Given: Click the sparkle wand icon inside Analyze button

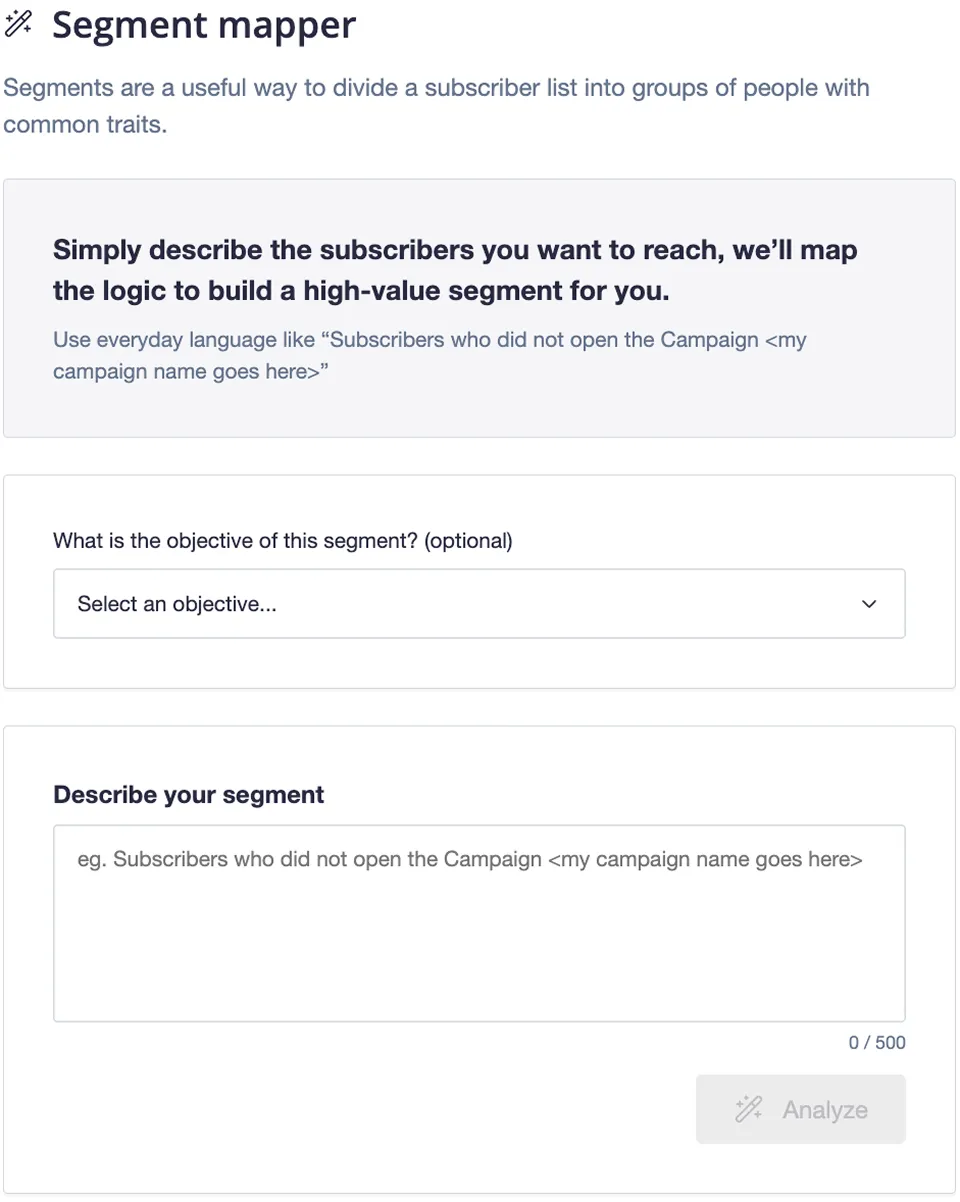Looking at the screenshot, I should click(749, 1109).
